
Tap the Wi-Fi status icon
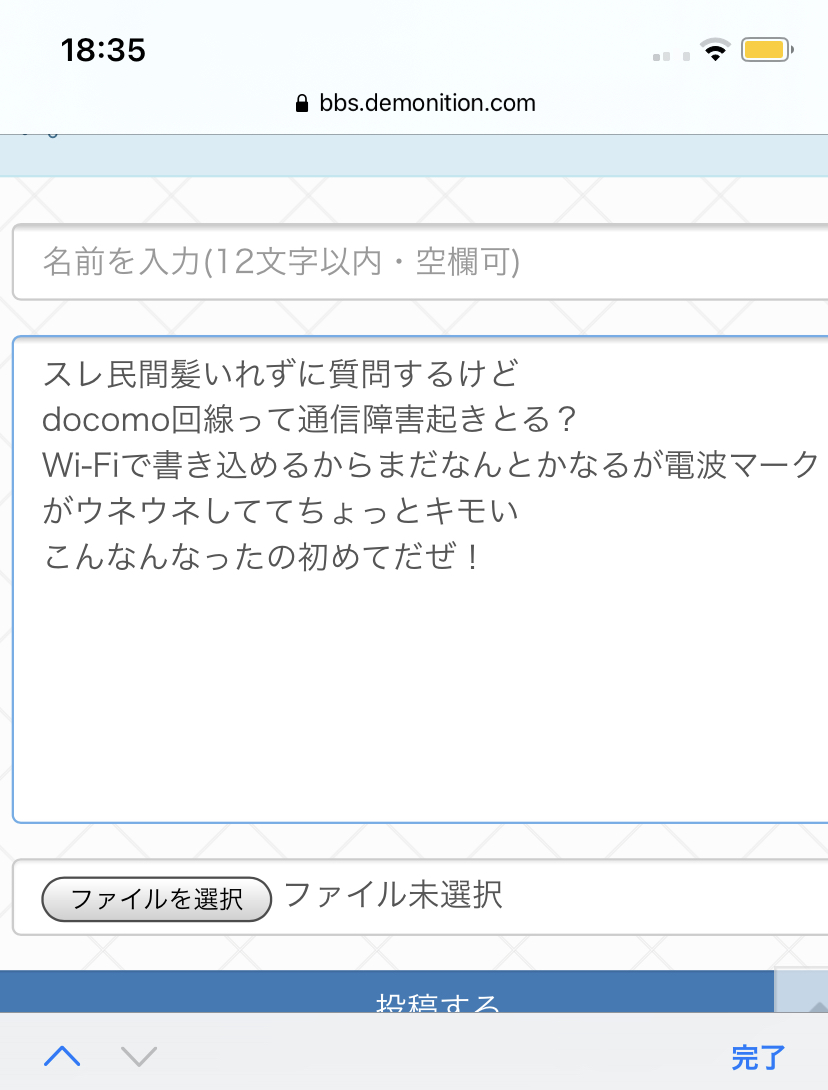pos(715,50)
